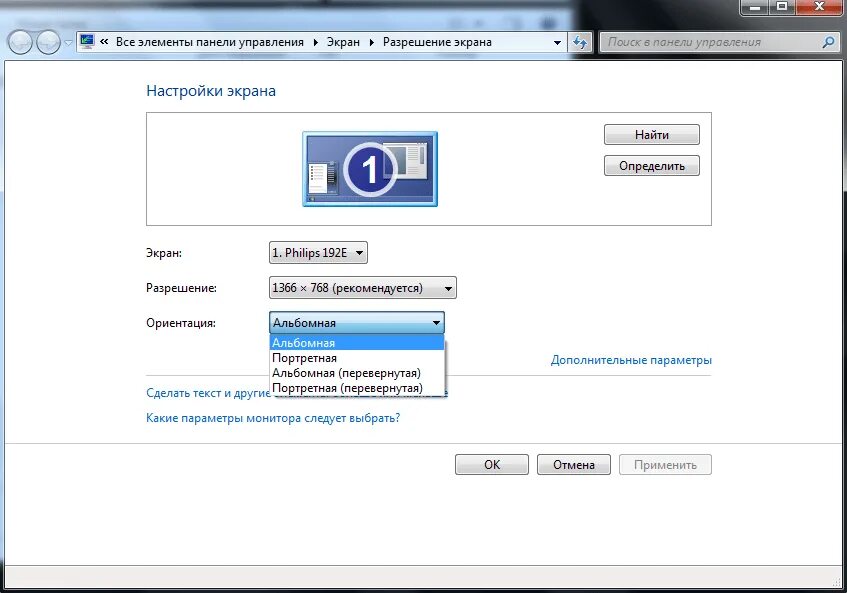Open 'Дополнительные параметры' link
Screen dimensions: 847x593
(x=631, y=360)
